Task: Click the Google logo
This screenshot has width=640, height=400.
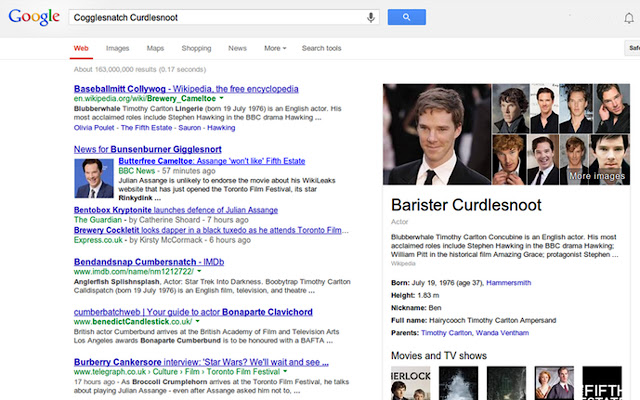Action: [x=34, y=17]
